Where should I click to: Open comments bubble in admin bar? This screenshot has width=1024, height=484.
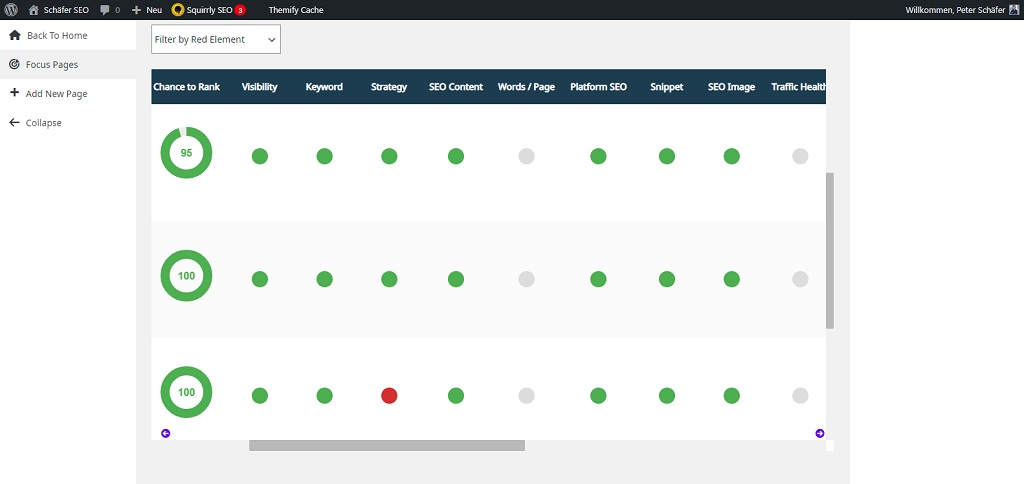110,10
